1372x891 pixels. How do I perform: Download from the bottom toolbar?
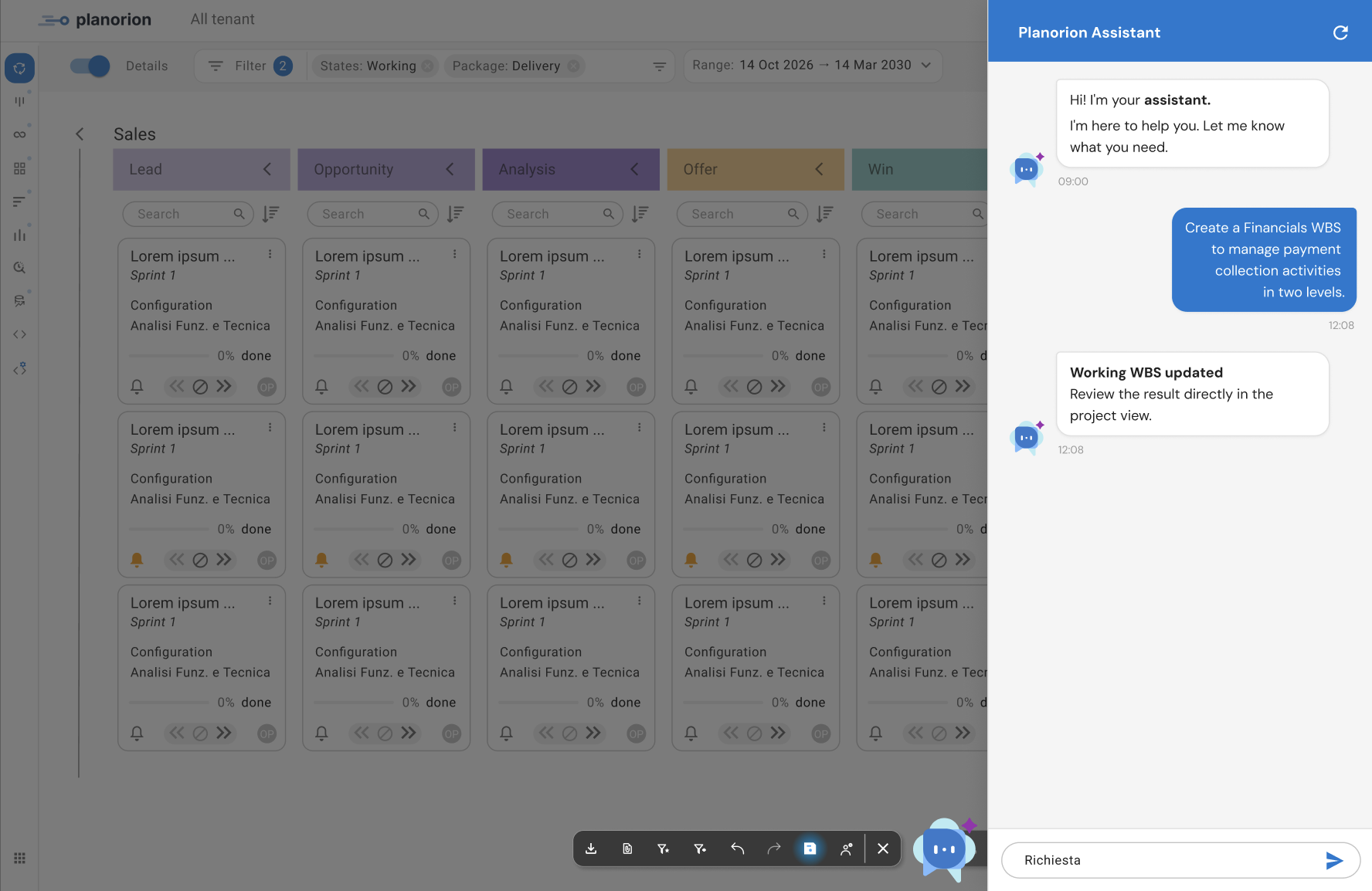tap(591, 849)
